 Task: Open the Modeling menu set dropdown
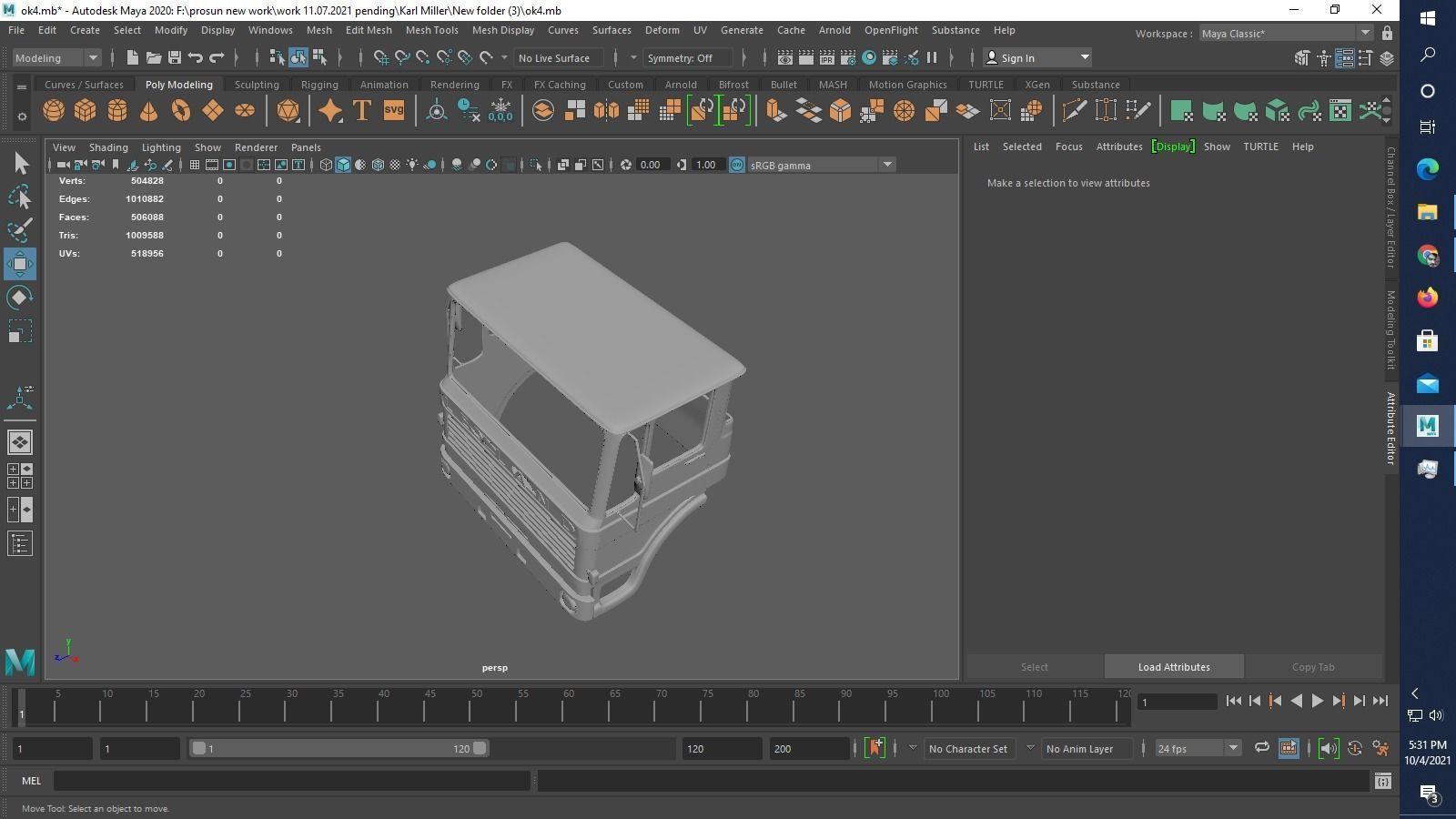pyautogui.click(x=56, y=57)
